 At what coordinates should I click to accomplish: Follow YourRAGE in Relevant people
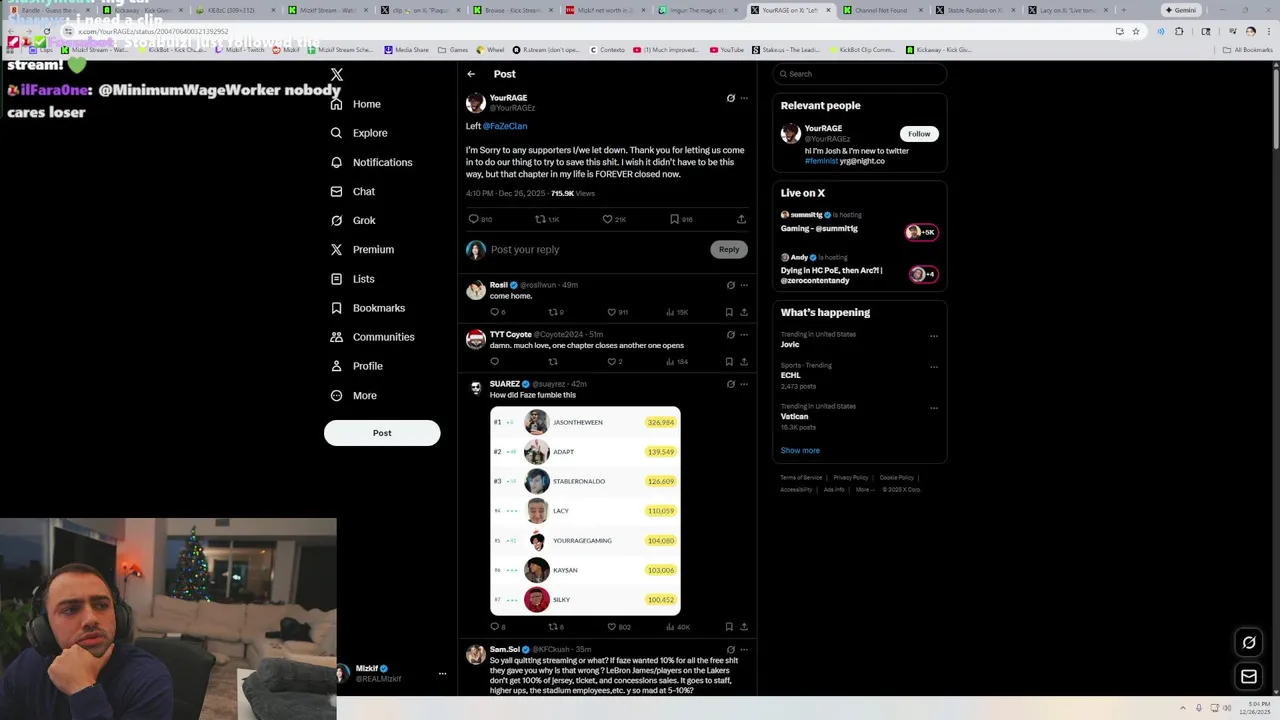click(919, 134)
